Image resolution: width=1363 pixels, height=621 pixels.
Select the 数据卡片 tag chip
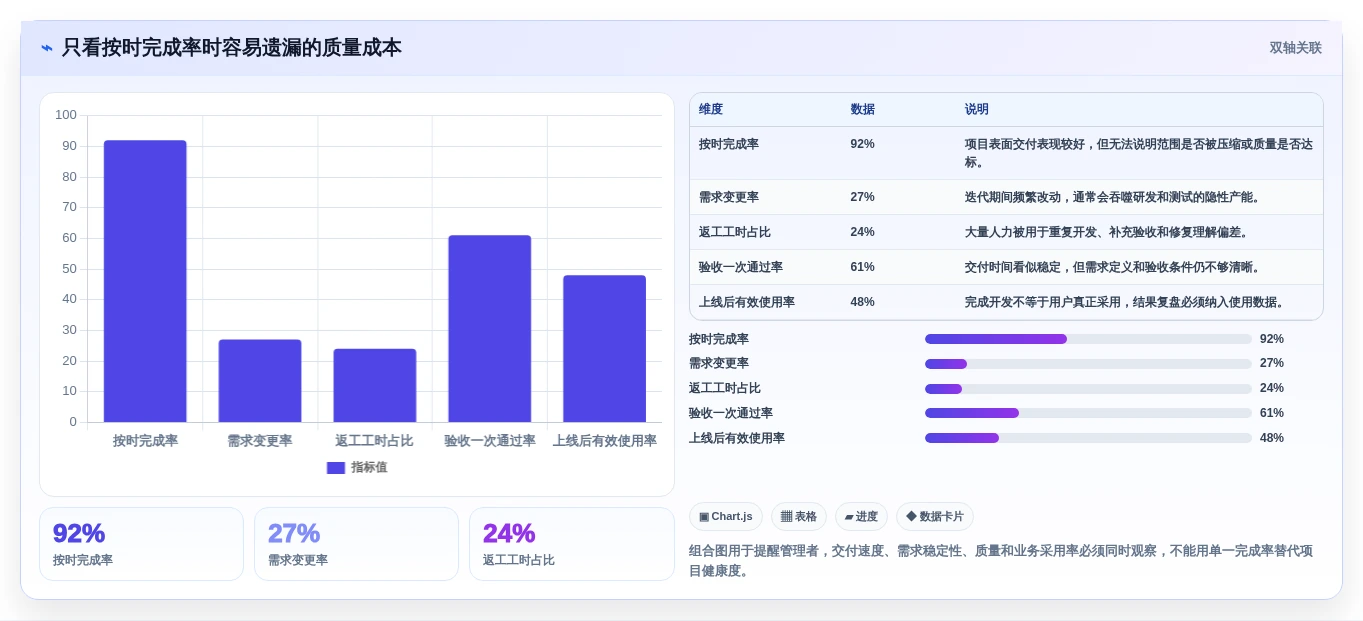(x=935, y=516)
